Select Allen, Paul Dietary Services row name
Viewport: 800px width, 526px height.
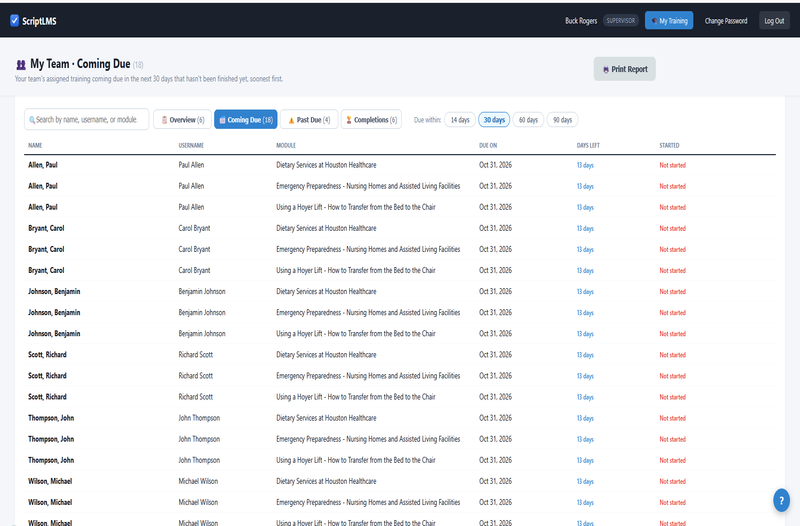tap(43, 165)
